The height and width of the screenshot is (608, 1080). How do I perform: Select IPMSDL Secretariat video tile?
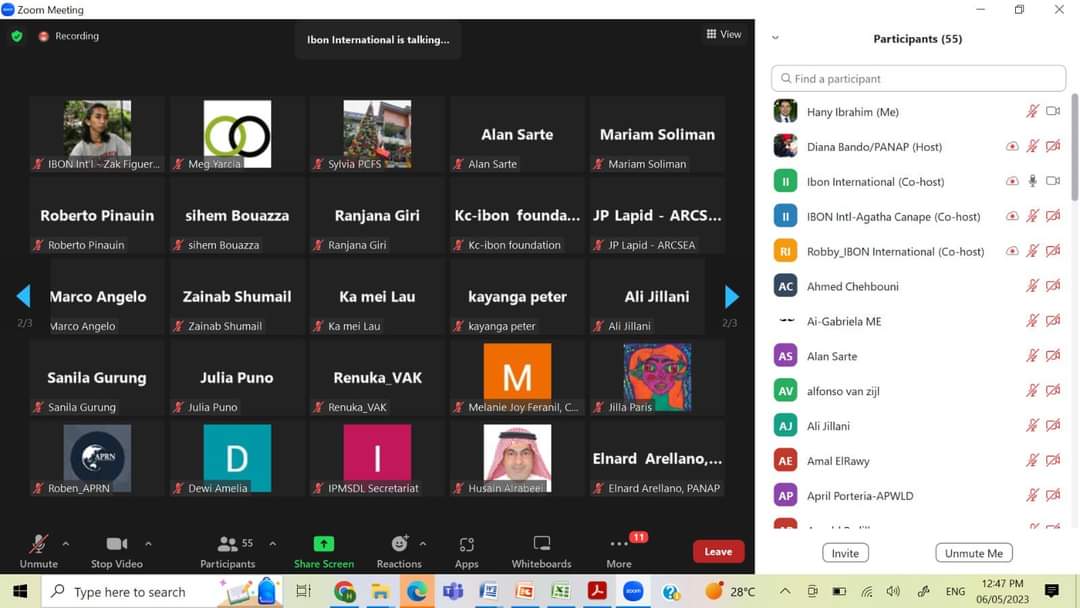pos(377,458)
